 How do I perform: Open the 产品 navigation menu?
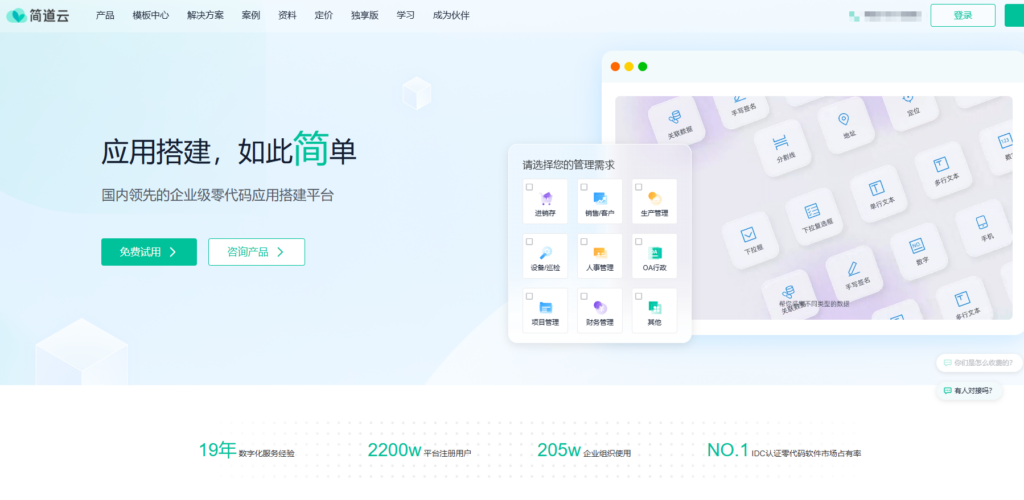pyautogui.click(x=105, y=15)
